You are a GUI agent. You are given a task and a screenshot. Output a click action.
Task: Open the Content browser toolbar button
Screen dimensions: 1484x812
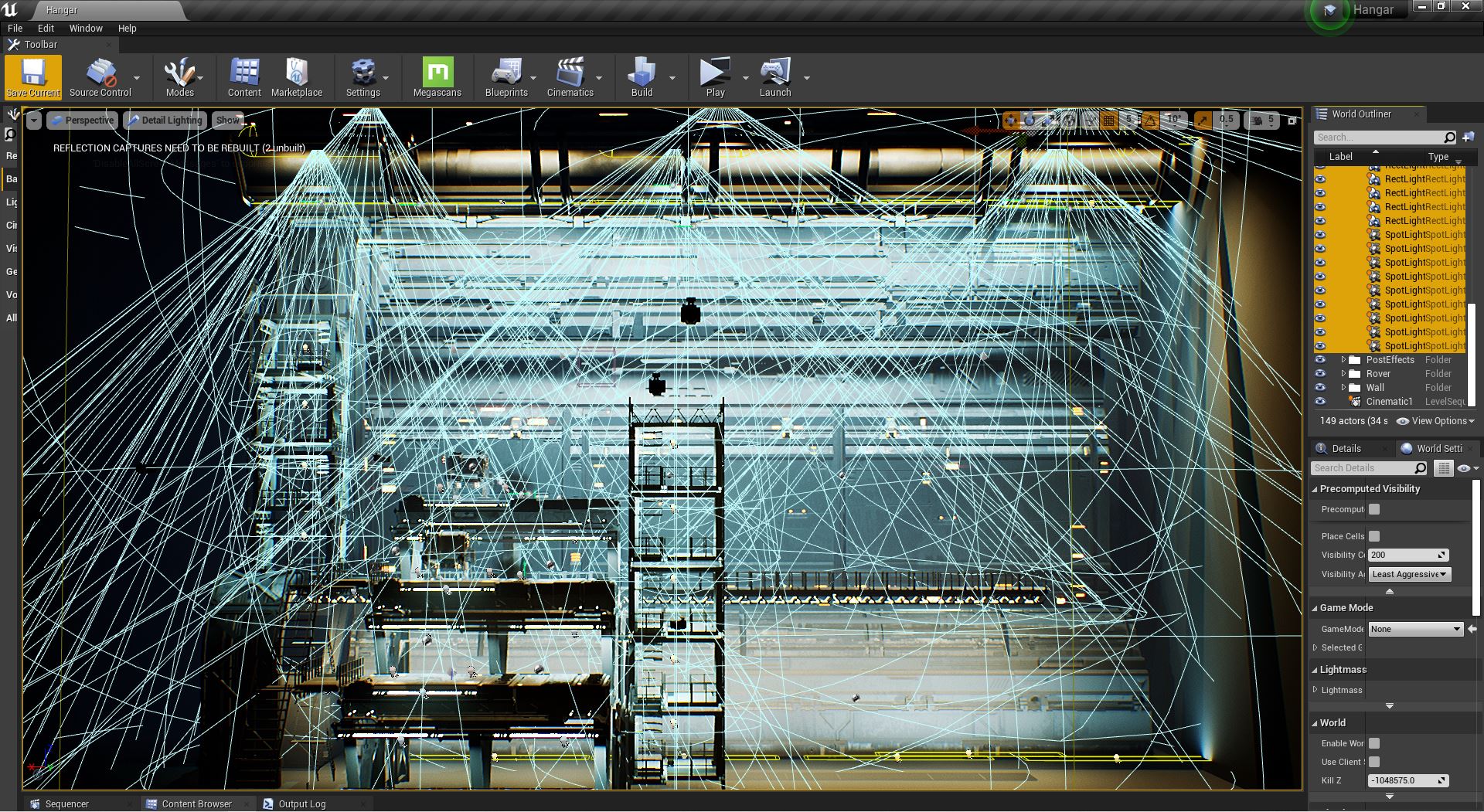[244, 77]
